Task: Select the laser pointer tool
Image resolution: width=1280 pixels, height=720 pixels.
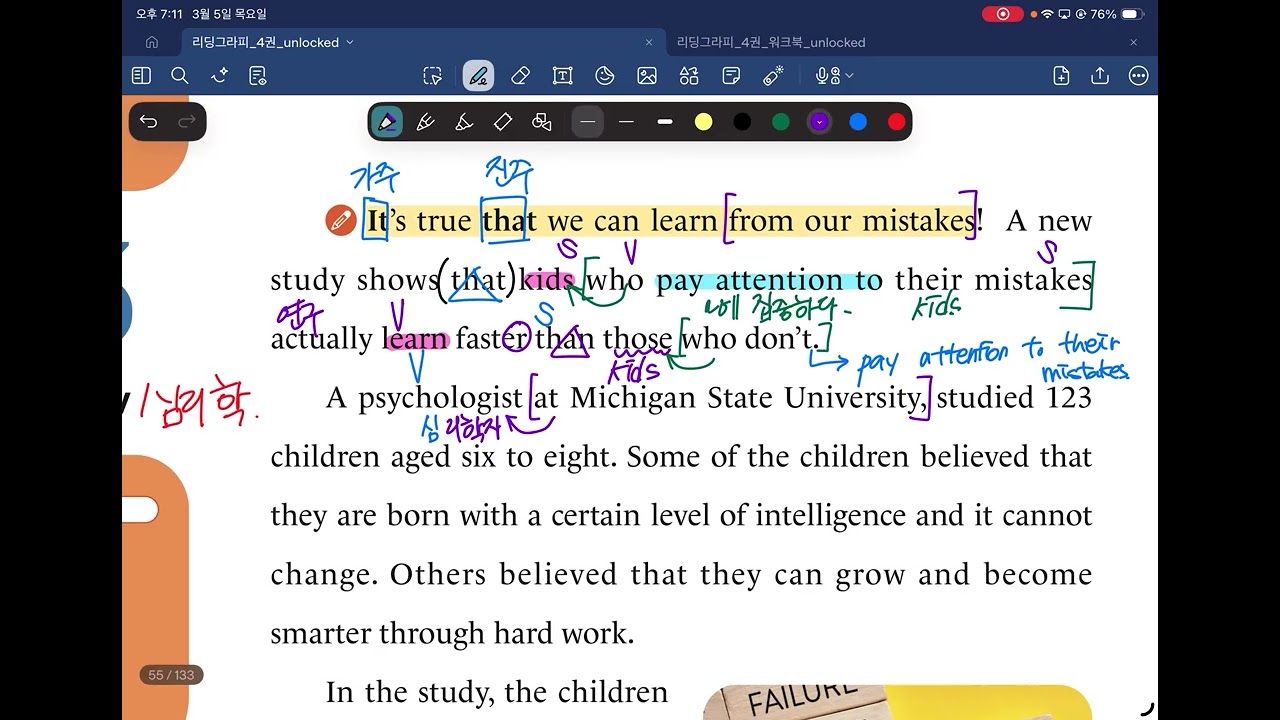Action: point(773,76)
